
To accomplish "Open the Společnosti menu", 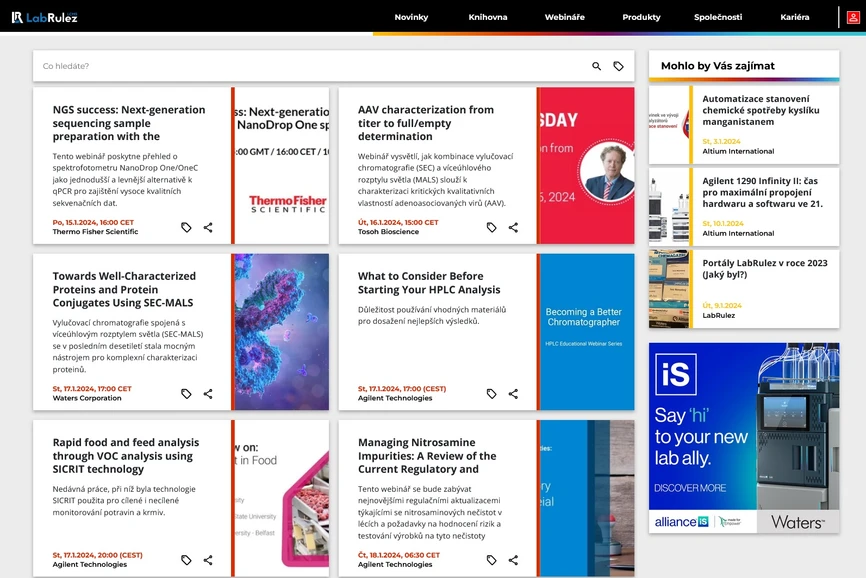I will point(718,17).
